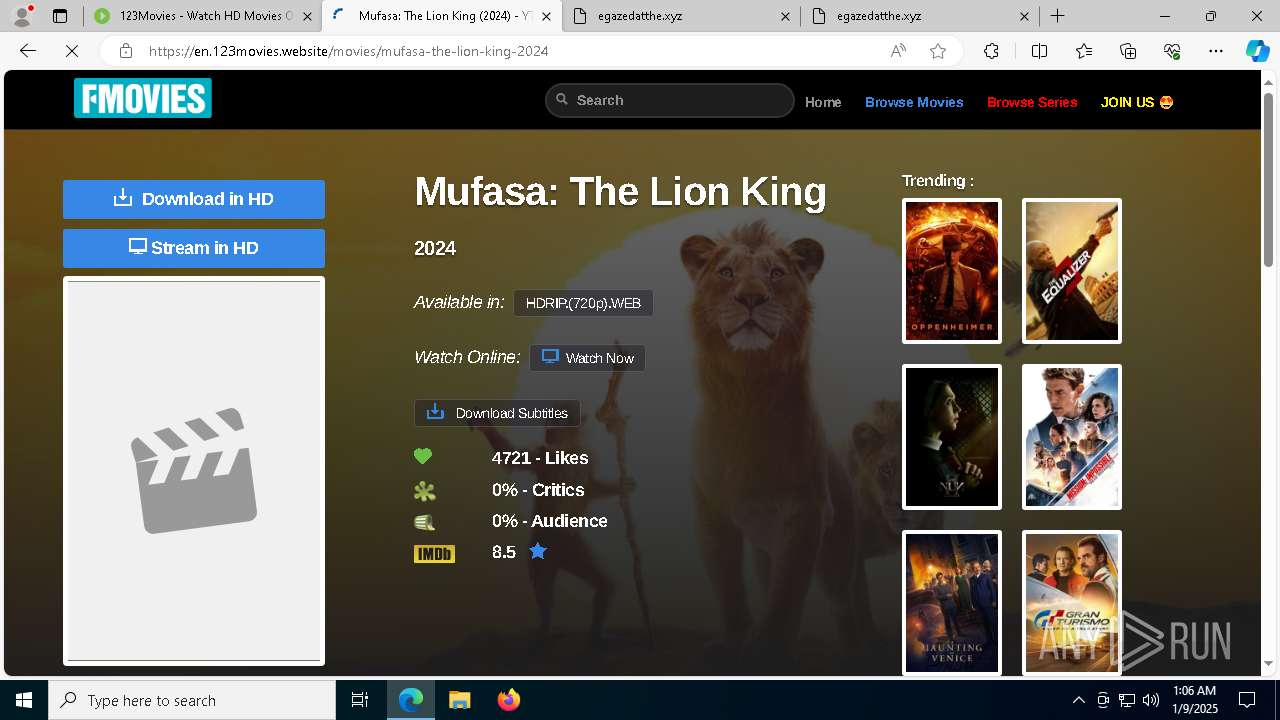Image resolution: width=1280 pixels, height=720 pixels.
Task: Stop the page loading with X
Action: 72,51
